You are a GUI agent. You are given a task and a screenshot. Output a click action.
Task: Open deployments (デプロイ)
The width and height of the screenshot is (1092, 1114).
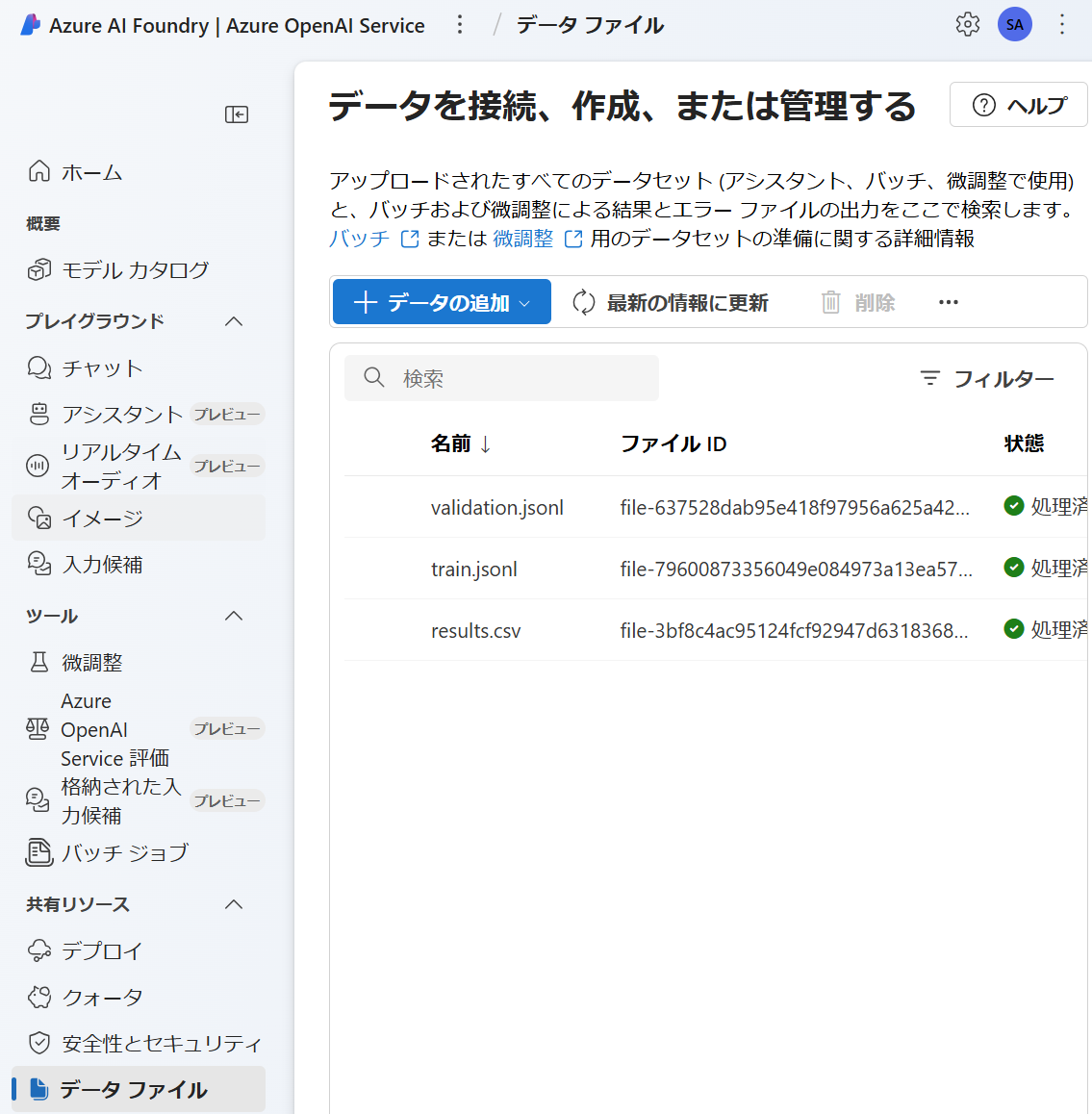[x=101, y=950]
